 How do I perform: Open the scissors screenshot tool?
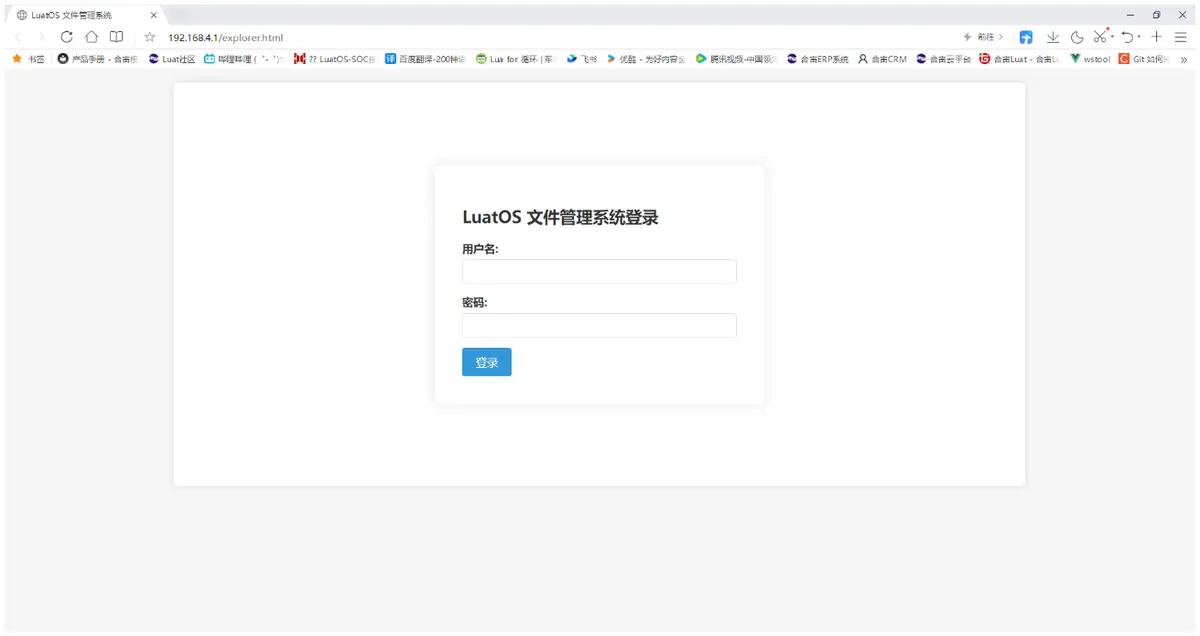[x=1100, y=36]
